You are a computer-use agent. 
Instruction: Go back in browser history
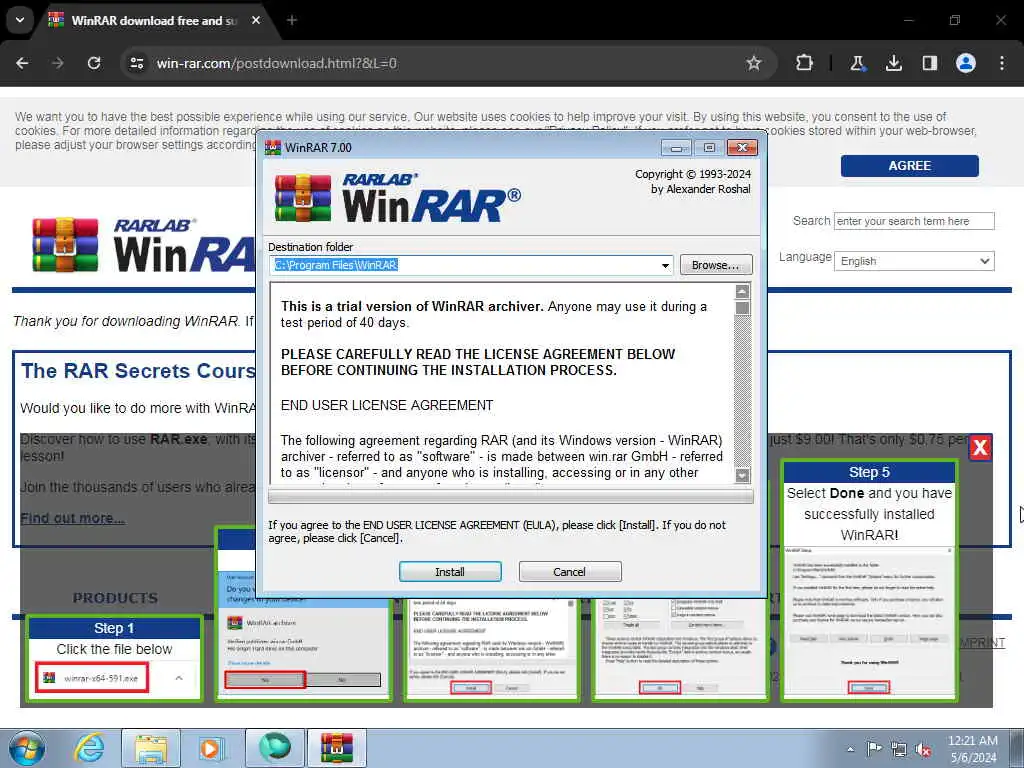(x=22, y=63)
